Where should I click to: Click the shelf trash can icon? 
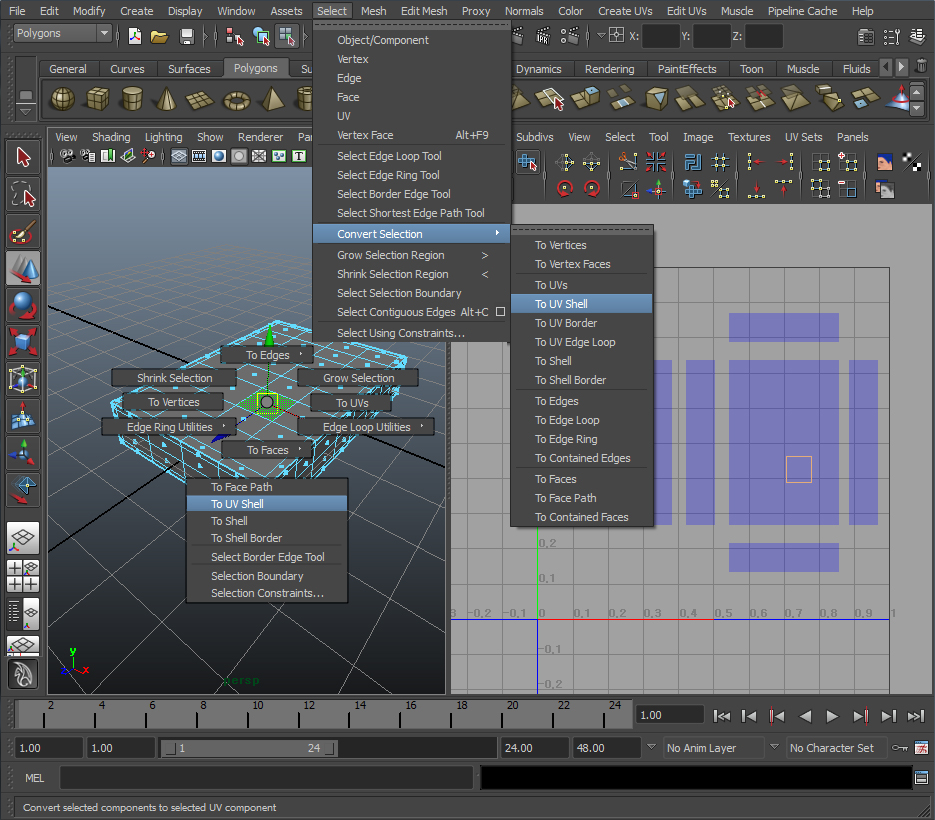920,67
